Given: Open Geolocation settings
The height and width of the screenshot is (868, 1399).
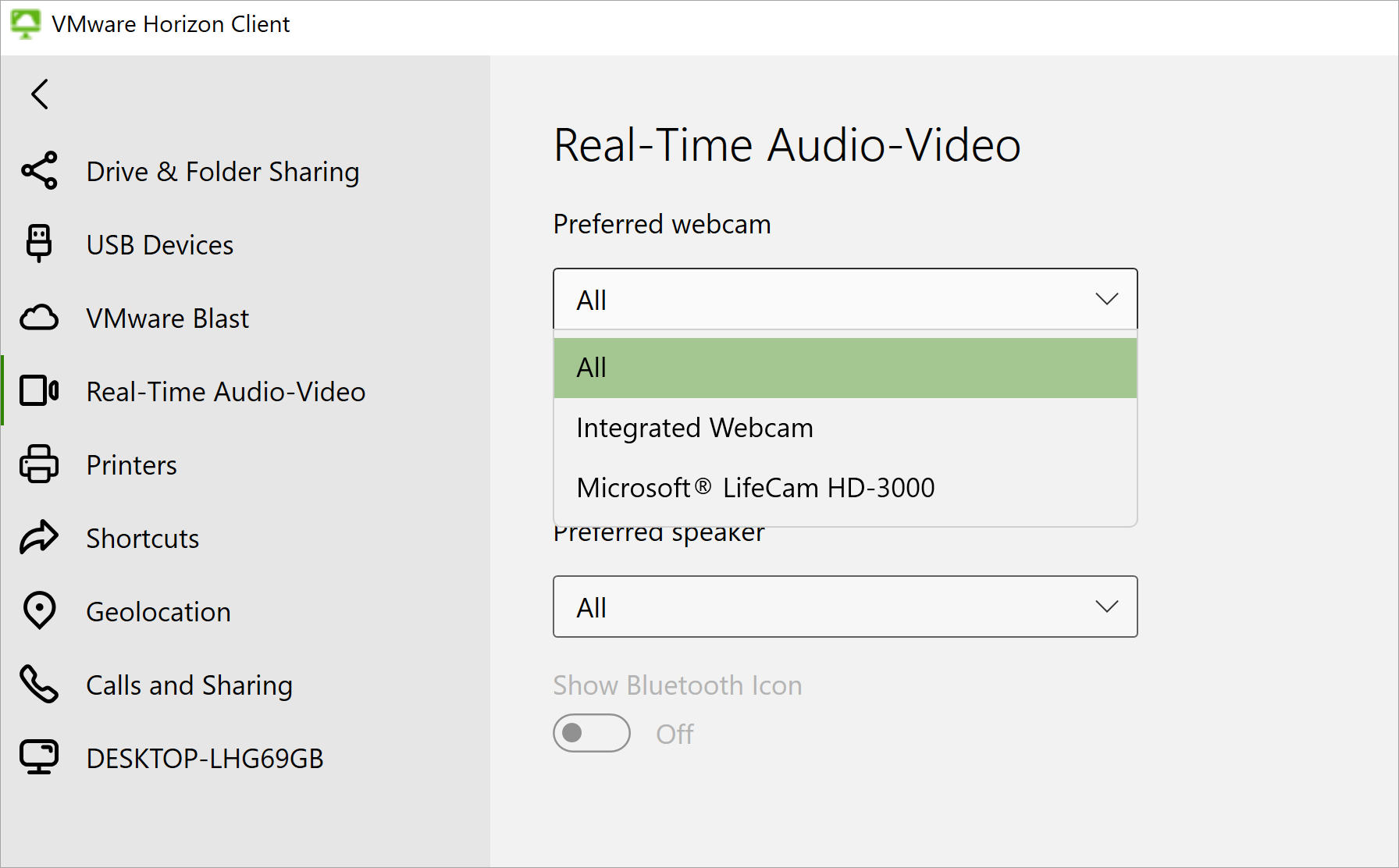Looking at the screenshot, I should tap(245, 611).
